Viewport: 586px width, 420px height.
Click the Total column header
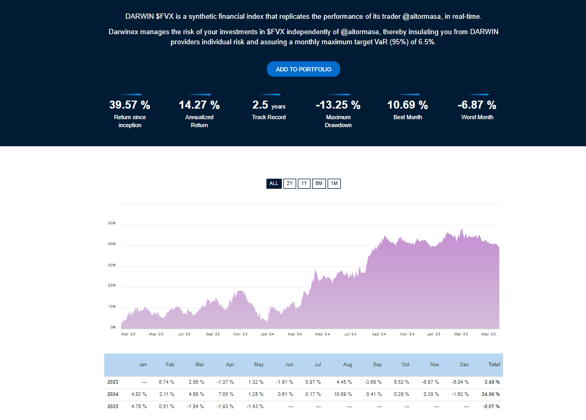pyautogui.click(x=494, y=364)
